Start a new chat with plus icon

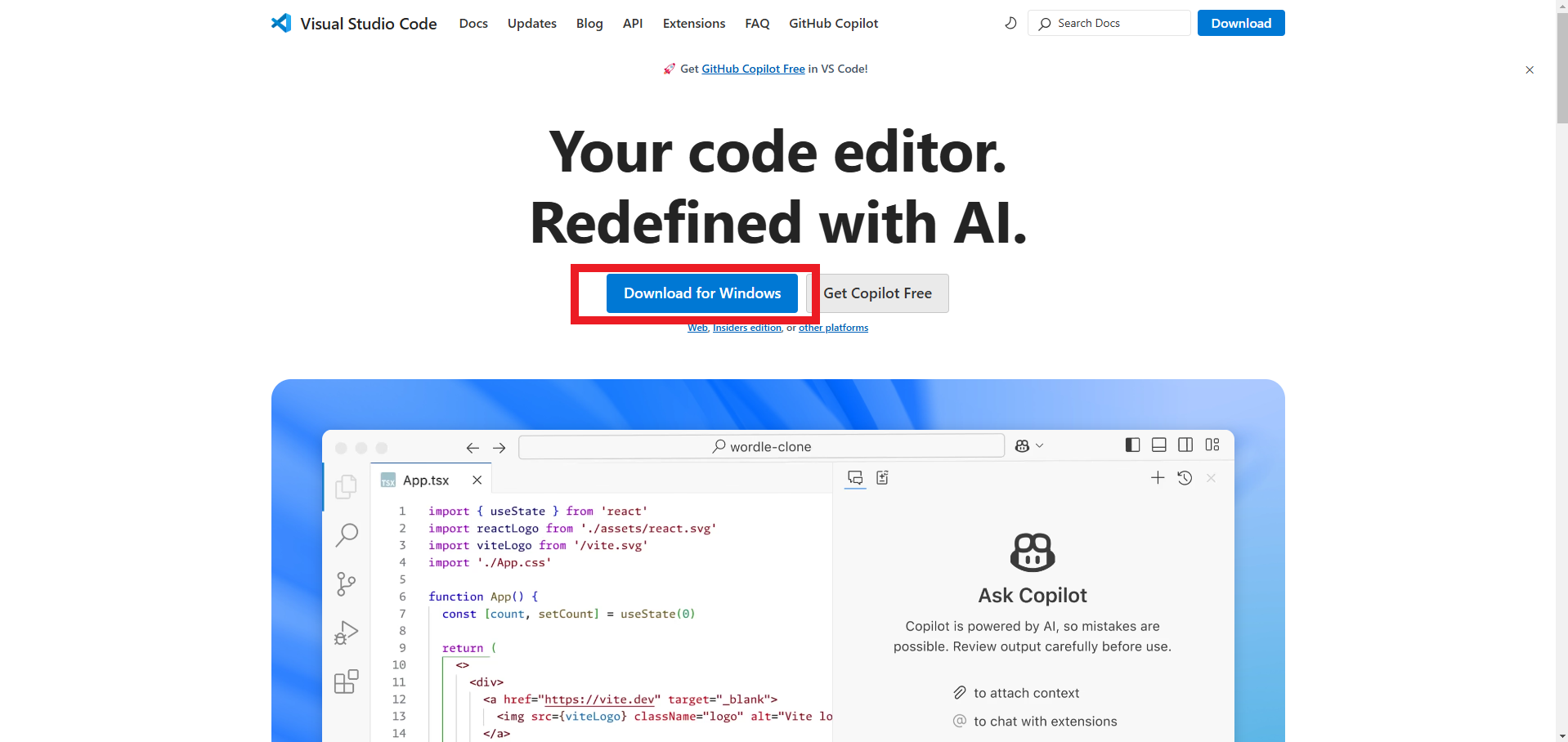pyautogui.click(x=1158, y=478)
